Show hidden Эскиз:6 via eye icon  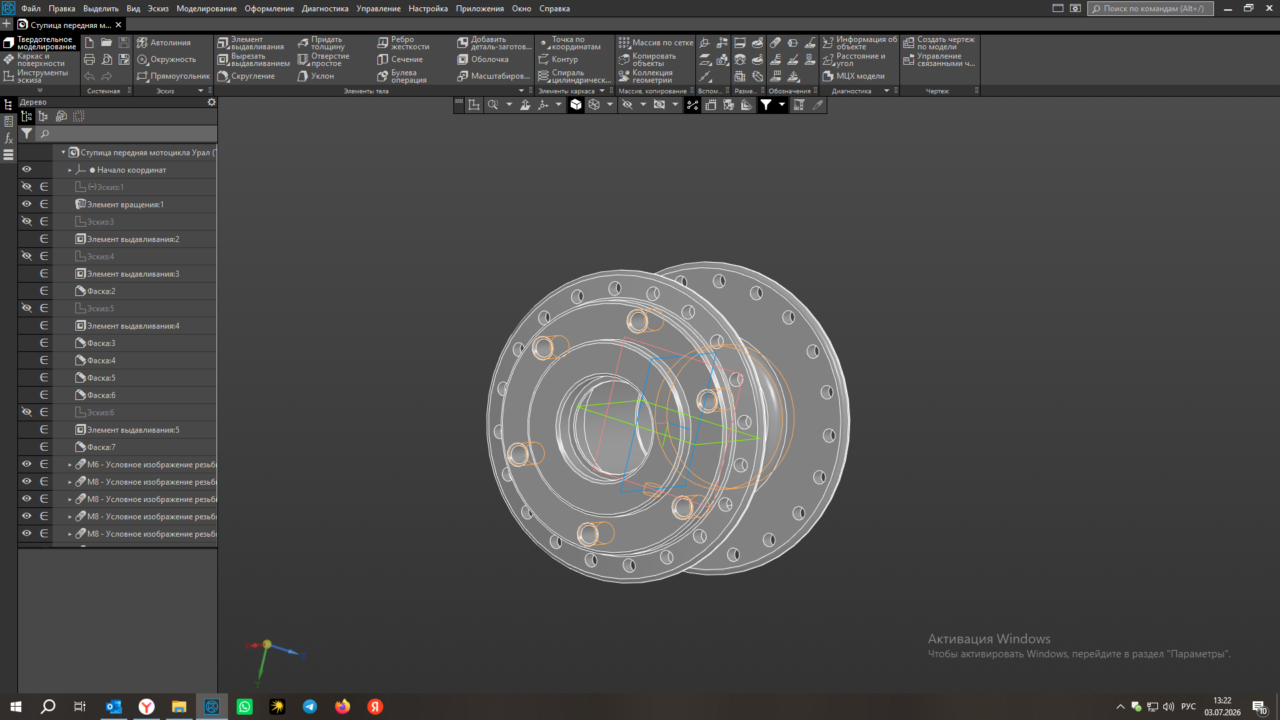click(x=27, y=412)
